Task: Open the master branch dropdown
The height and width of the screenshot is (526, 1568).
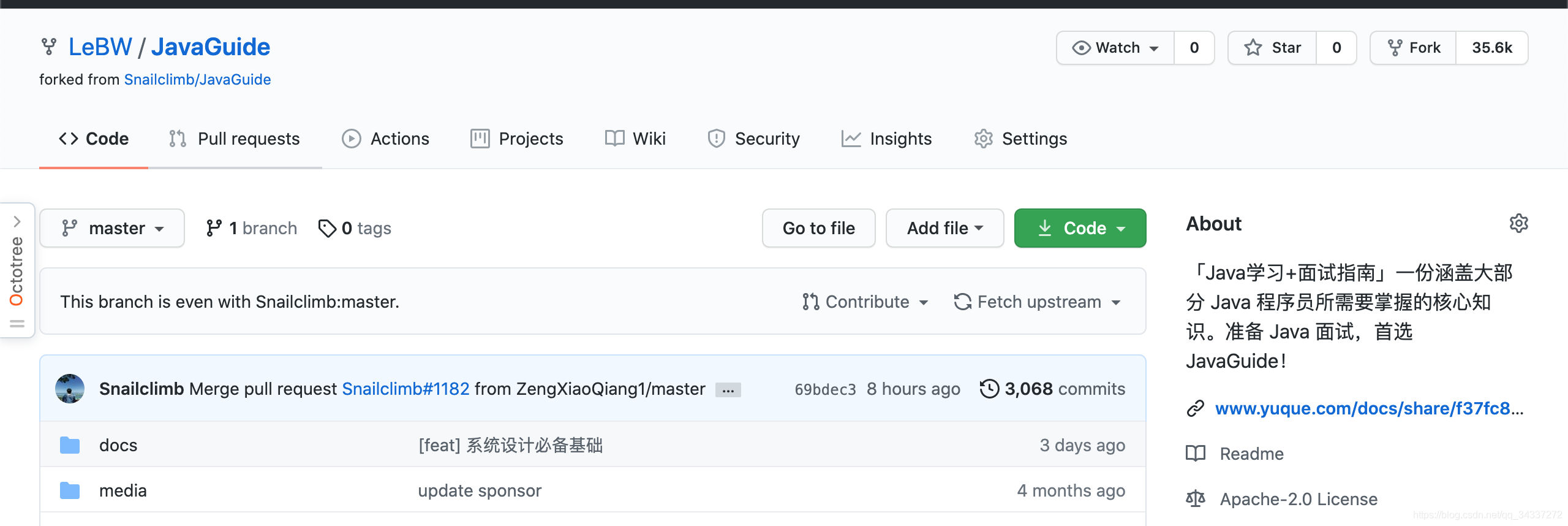Action: click(x=112, y=228)
